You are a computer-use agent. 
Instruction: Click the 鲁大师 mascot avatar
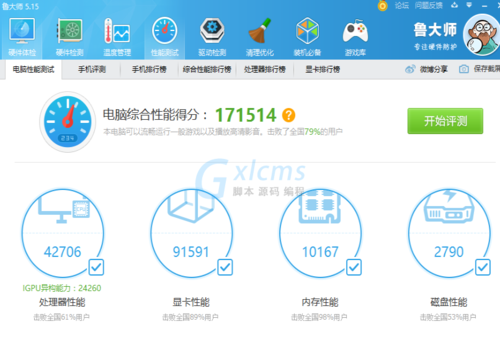click(481, 35)
